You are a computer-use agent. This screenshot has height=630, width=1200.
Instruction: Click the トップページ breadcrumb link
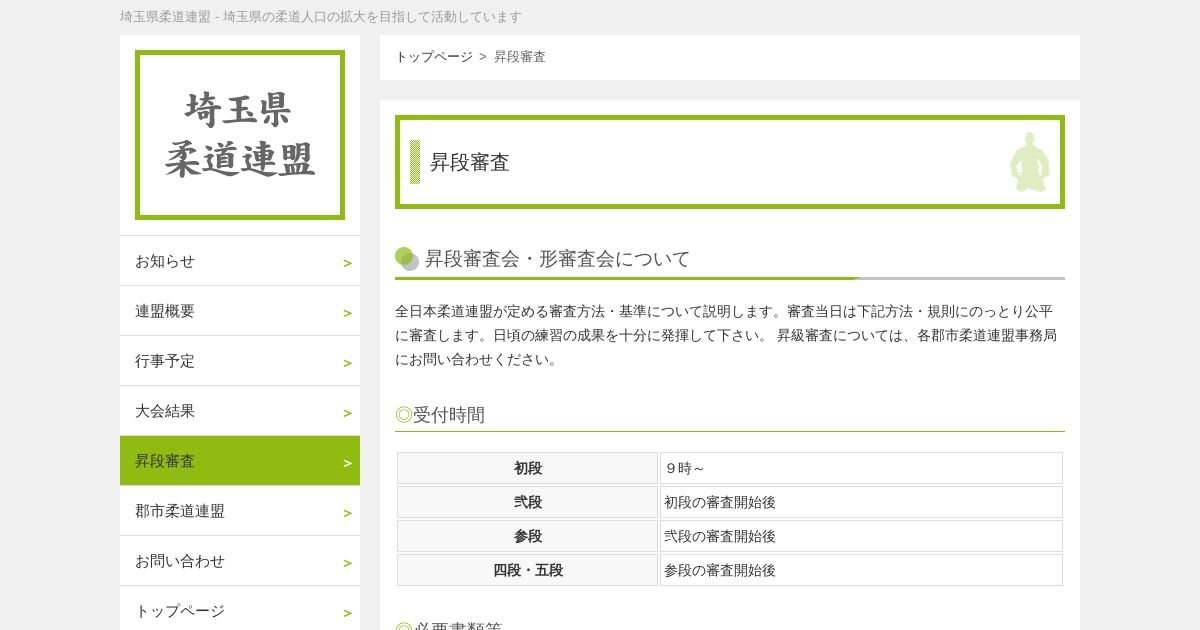point(434,57)
